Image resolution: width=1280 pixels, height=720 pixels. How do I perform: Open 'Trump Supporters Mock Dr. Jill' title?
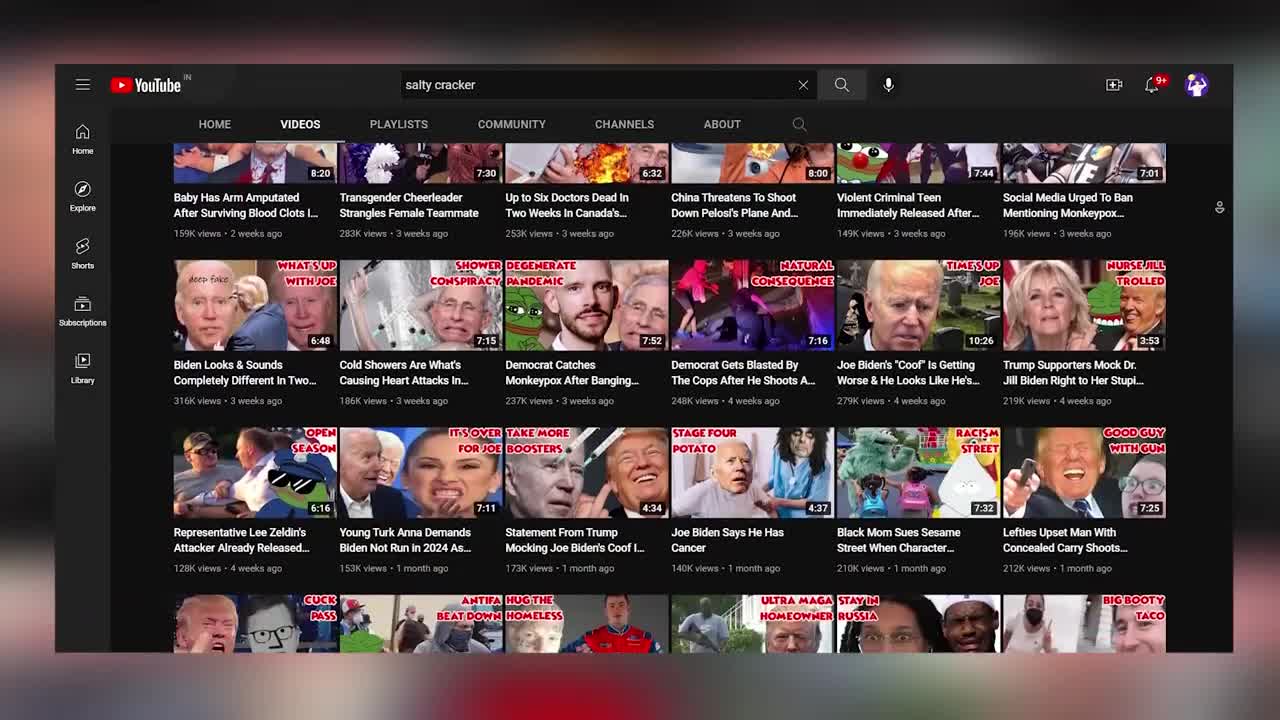point(1073,373)
